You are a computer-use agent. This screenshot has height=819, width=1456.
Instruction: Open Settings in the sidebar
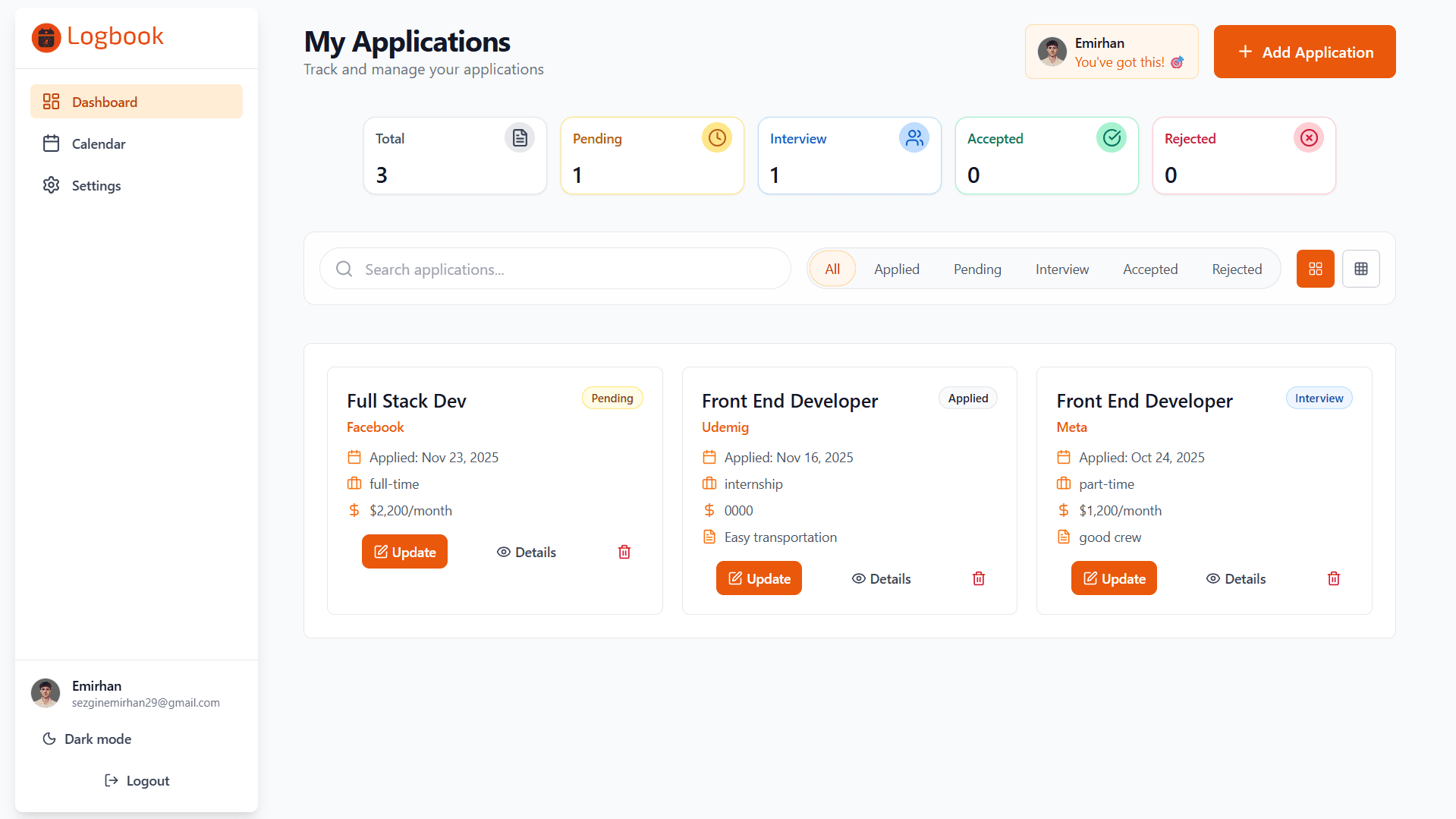137,185
